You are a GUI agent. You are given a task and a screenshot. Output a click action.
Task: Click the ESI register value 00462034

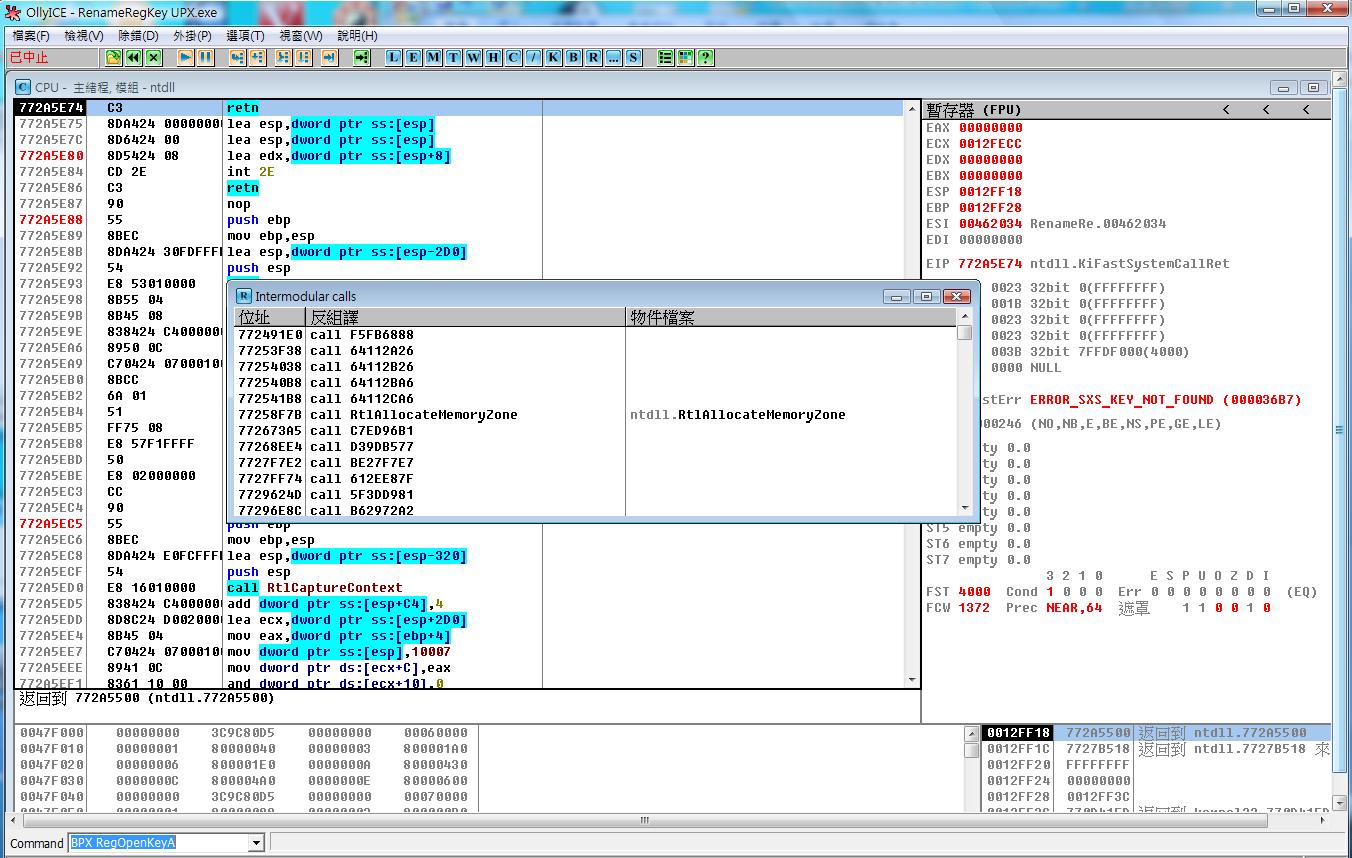990,224
